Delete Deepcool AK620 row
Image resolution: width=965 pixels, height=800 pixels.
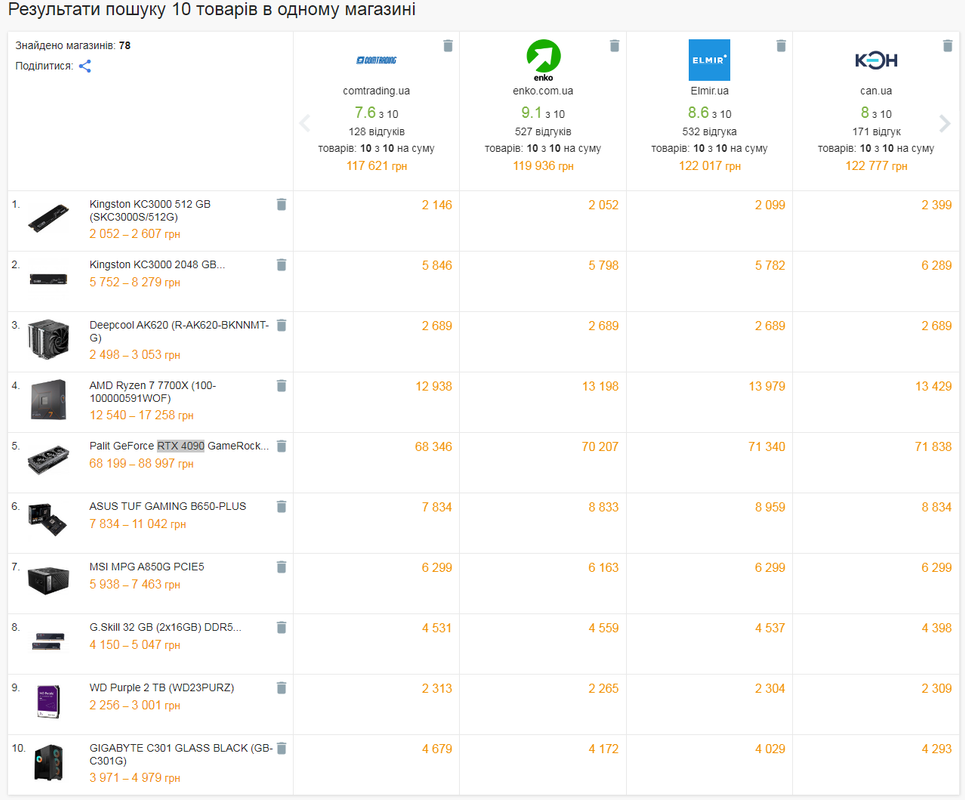point(281,325)
